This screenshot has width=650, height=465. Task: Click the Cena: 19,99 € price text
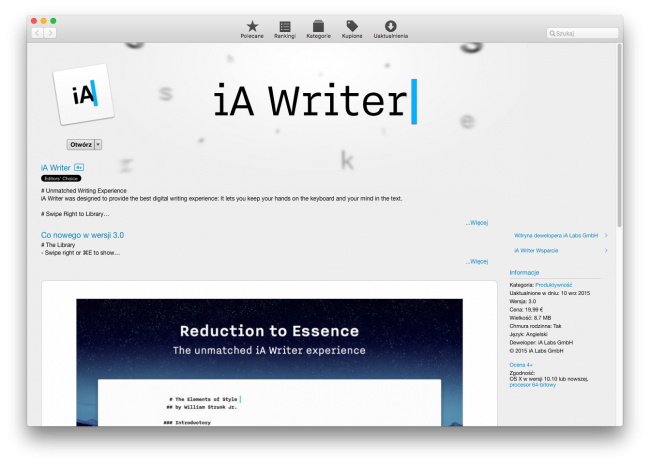tap(526, 310)
